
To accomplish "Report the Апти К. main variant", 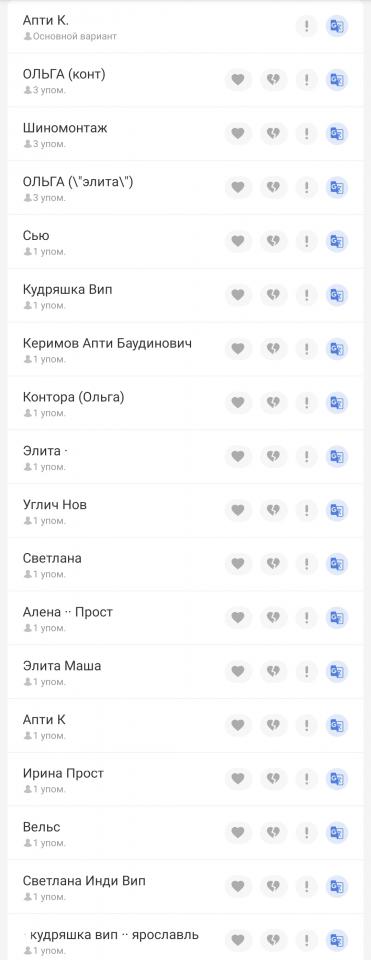I will point(307,26).
